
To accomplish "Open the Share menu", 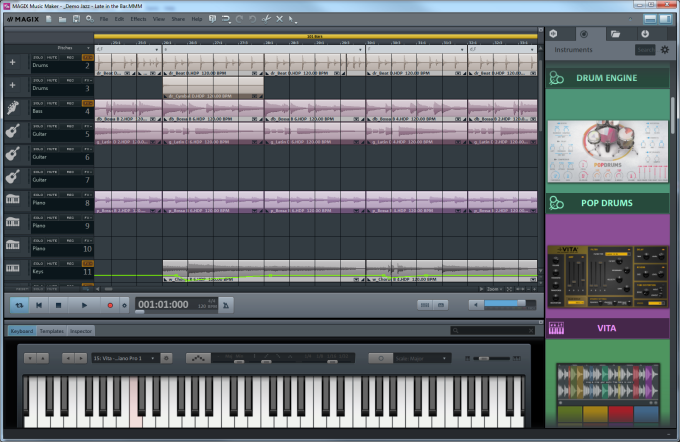I will pos(178,19).
